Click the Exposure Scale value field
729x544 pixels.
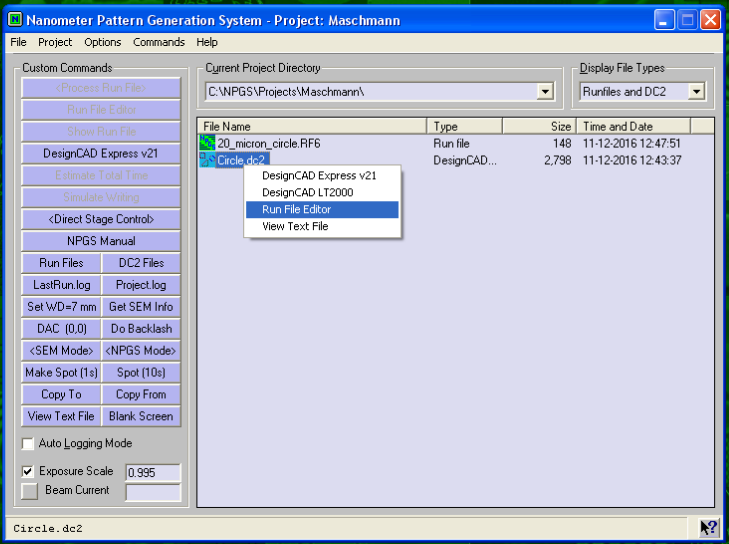(152, 472)
